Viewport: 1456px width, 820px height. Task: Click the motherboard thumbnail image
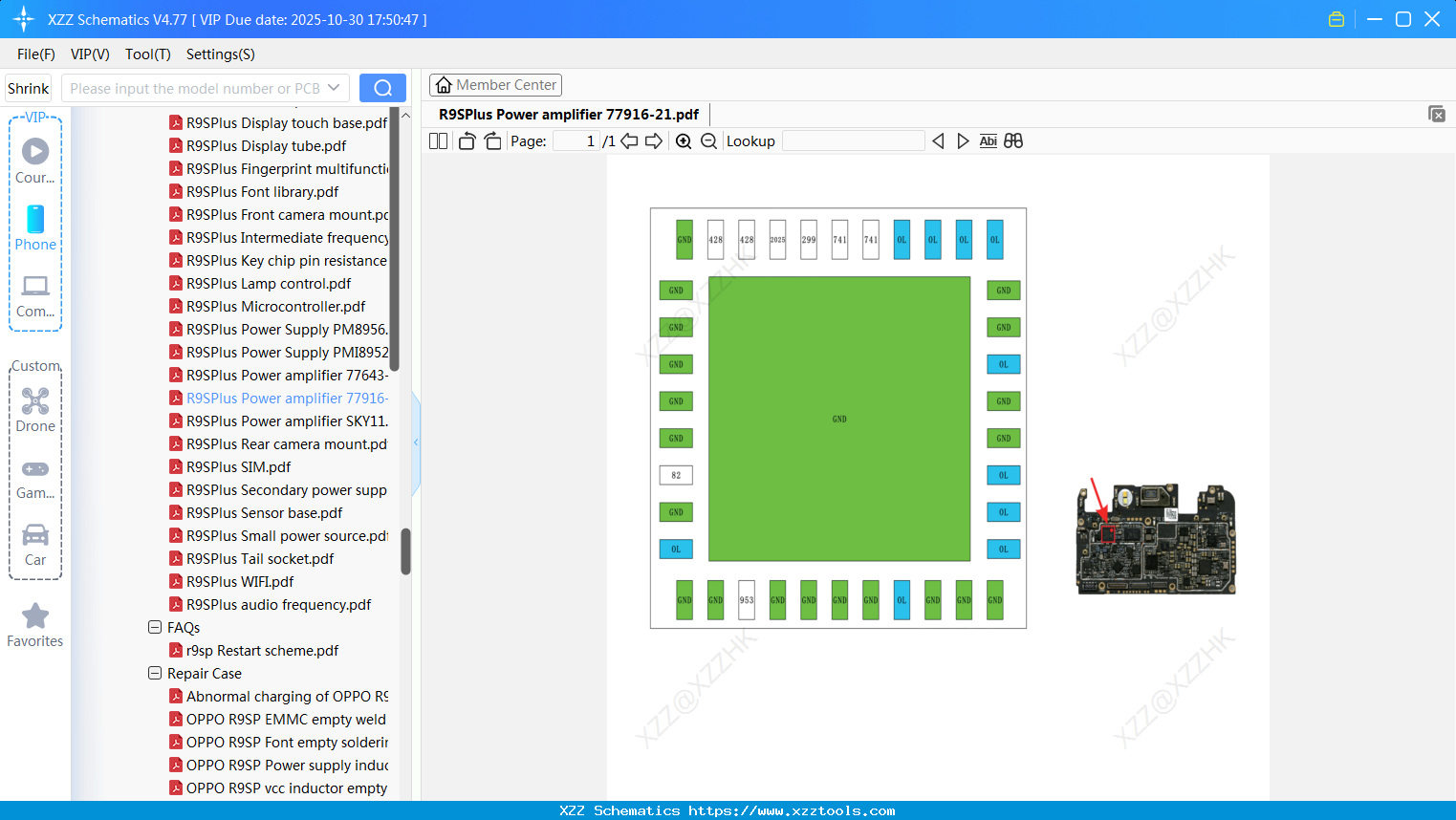1156,538
